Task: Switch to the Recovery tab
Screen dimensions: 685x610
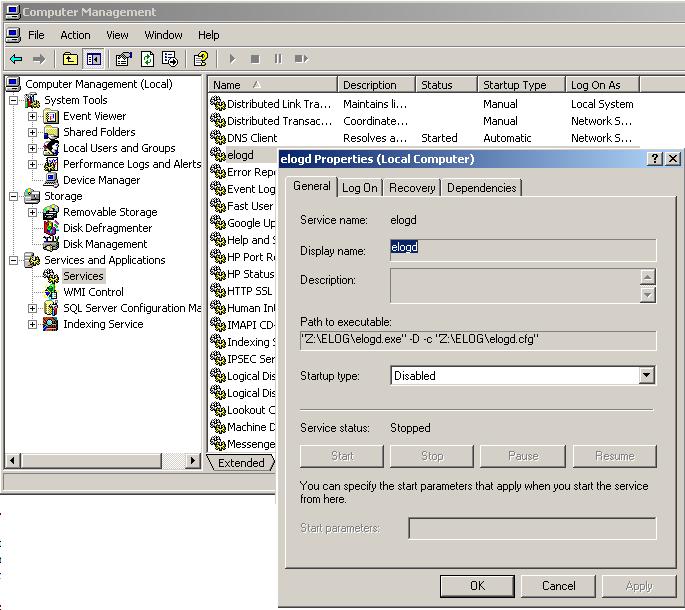Action: coord(412,188)
